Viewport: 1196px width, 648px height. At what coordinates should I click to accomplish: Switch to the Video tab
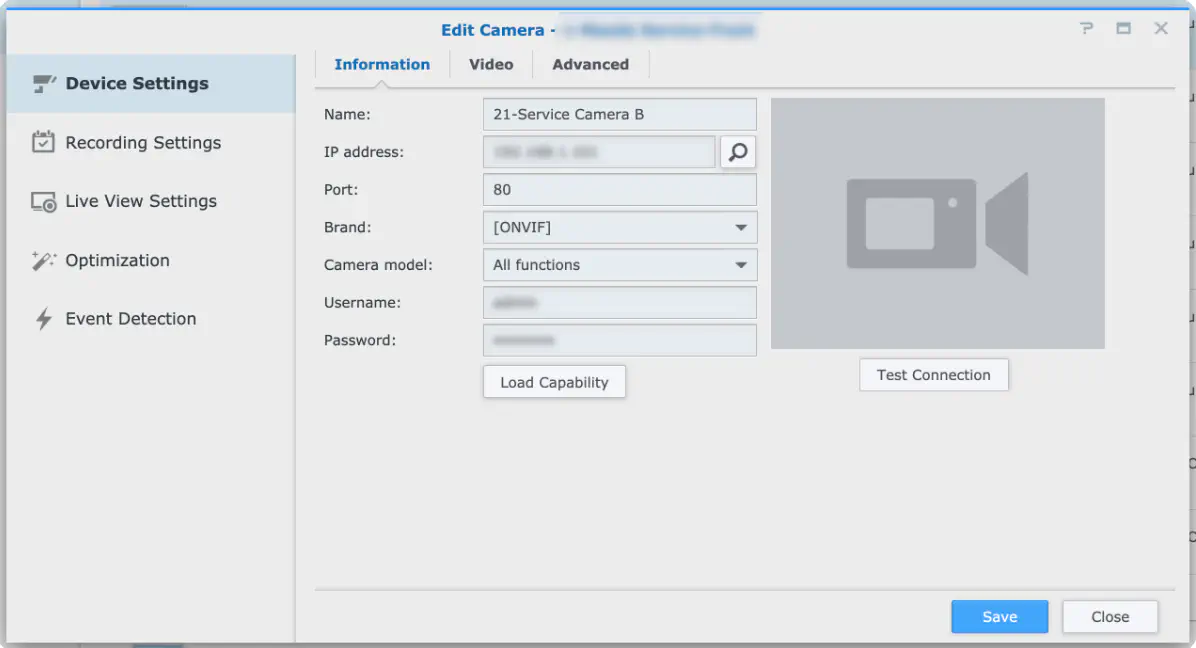pyautogui.click(x=491, y=65)
